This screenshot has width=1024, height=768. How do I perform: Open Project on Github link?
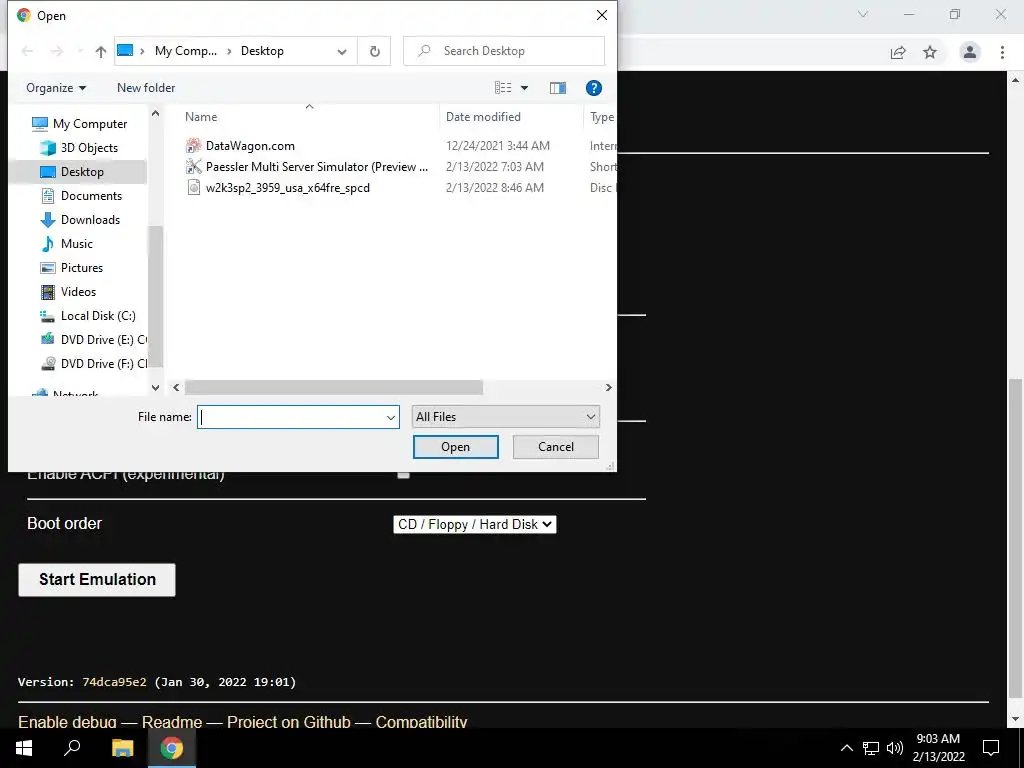click(x=289, y=722)
